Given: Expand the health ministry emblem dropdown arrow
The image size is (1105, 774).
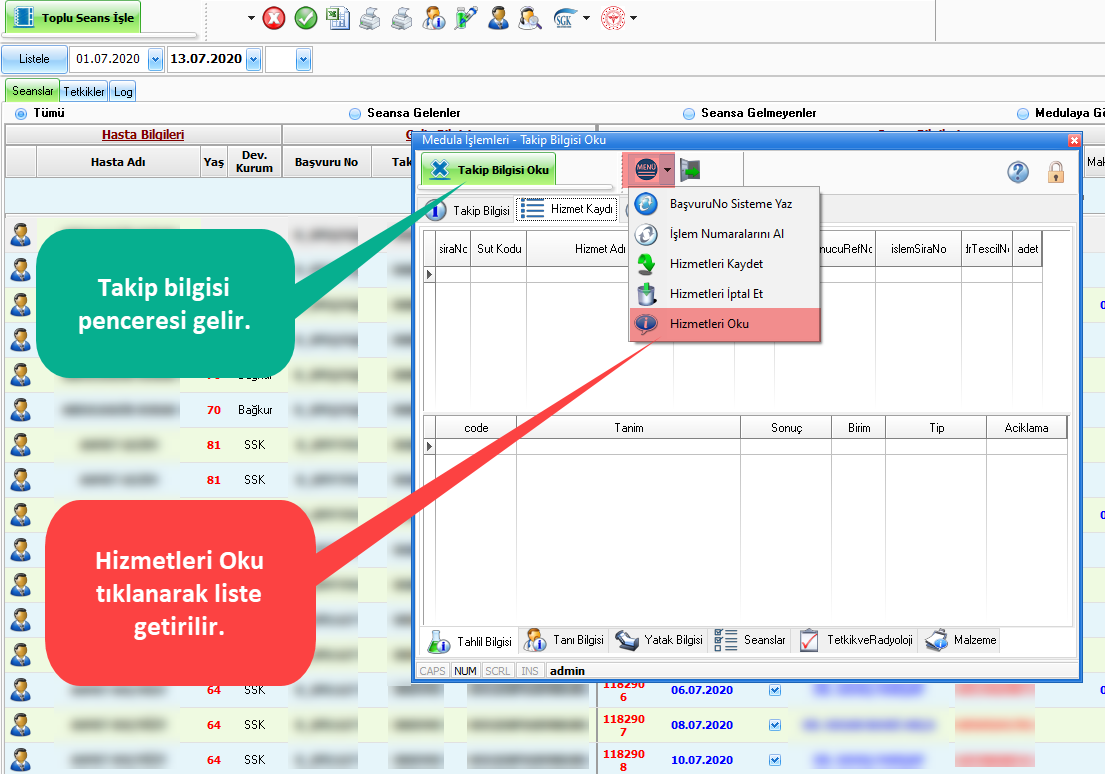Looking at the screenshot, I should click(x=634, y=18).
